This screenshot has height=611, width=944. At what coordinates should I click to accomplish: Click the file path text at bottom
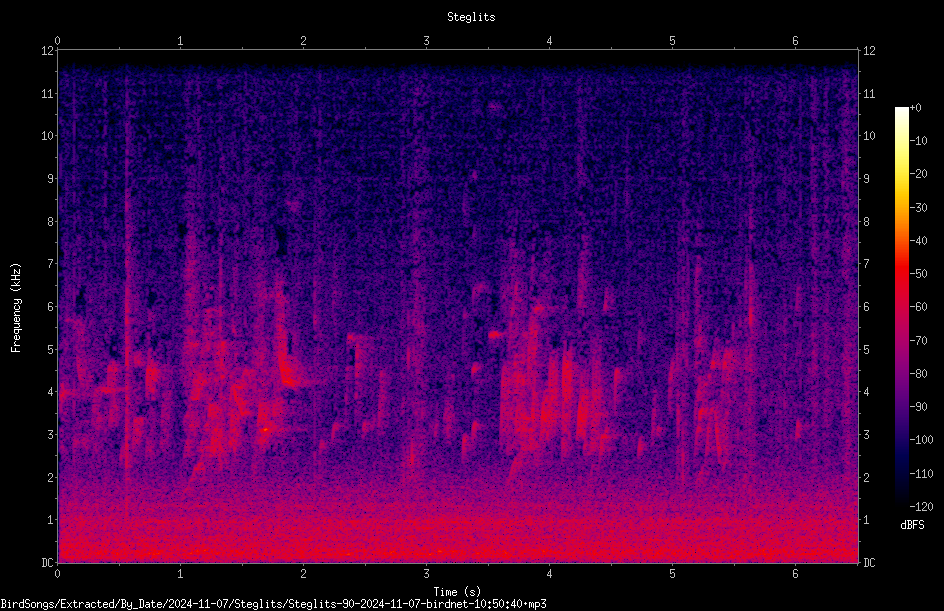pos(273,604)
